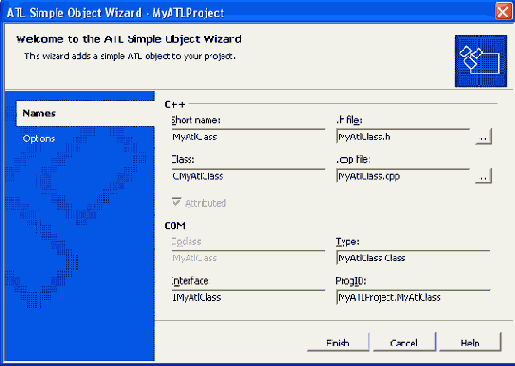Edit the .cpp file field
Image resolution: width=515 pixels, height=366 pixels.
click(403, 176)
